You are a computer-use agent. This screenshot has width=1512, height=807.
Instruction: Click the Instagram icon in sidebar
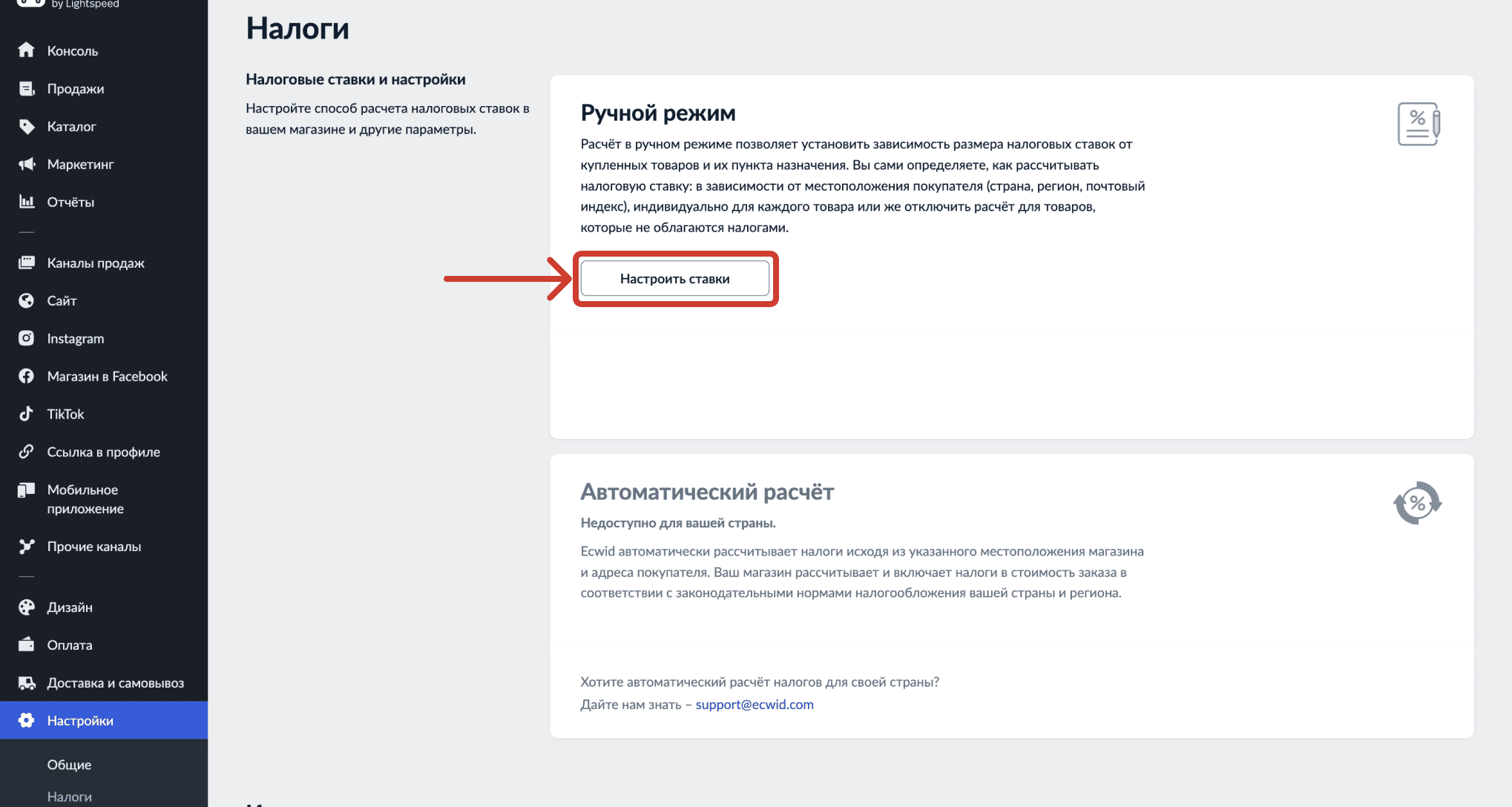point(27,338)
